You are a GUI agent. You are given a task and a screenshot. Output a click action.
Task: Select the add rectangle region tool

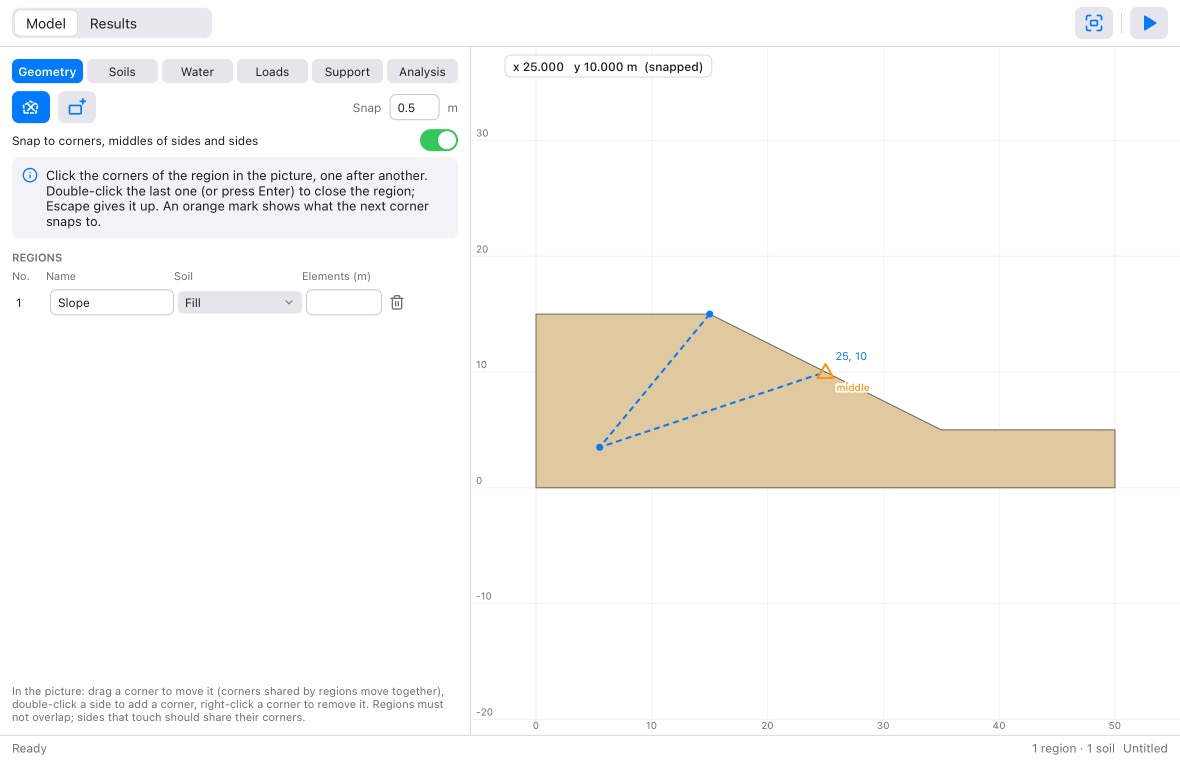[77, 108]
